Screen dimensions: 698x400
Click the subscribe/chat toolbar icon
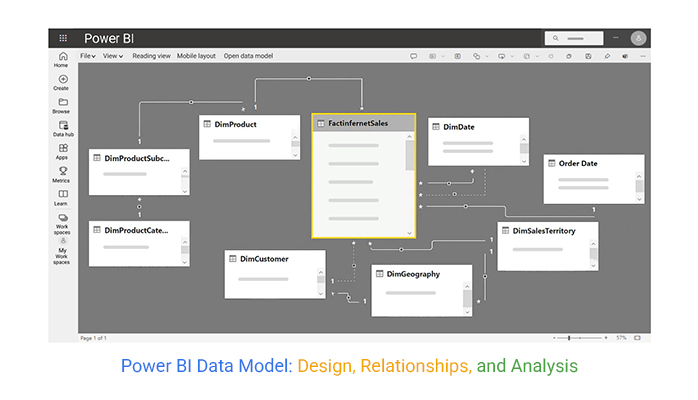pyautogui.click(x=501, y=56)
